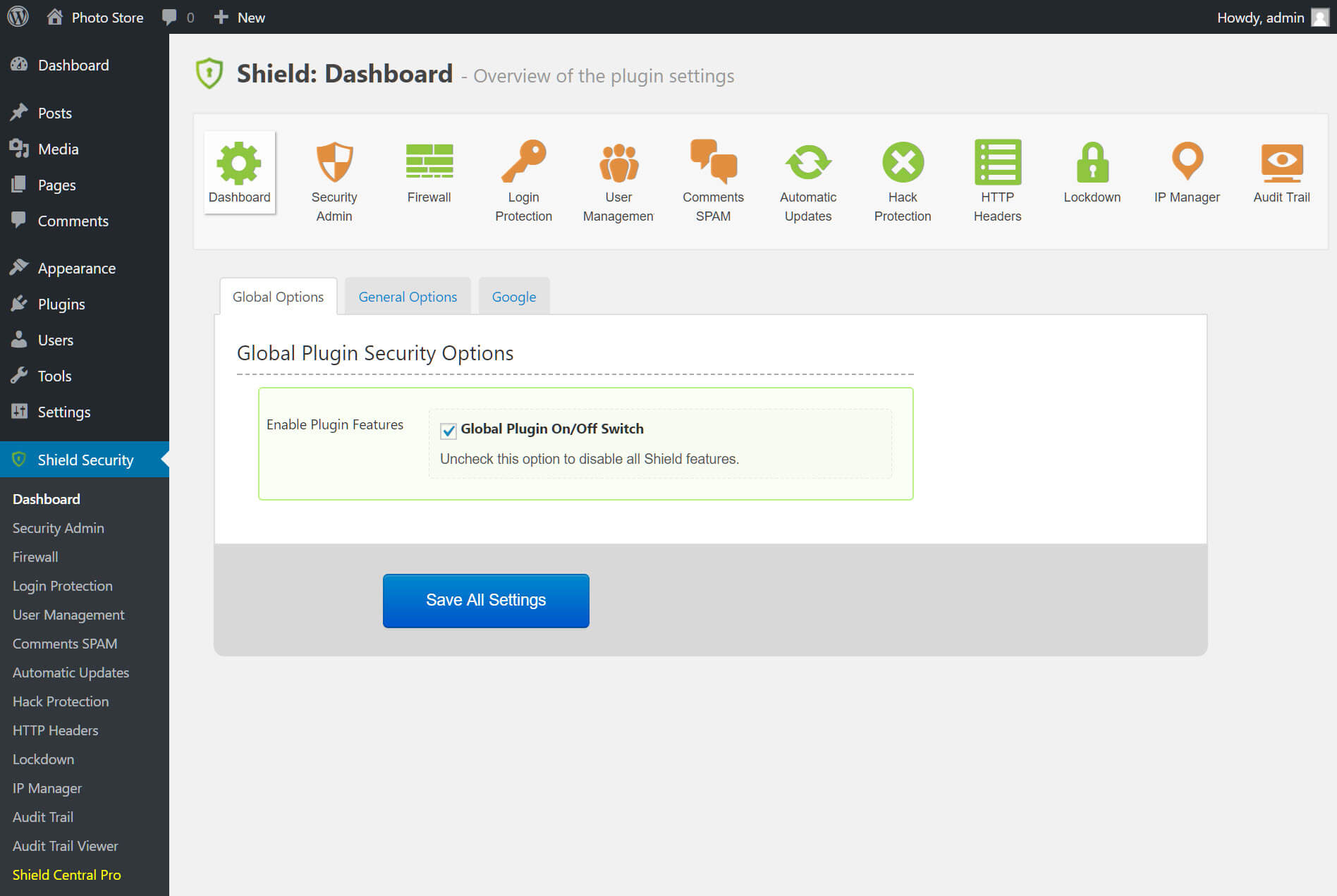1337x896 pixels.
Task: Click Dashboard under Shield Security submenu
Action: (x=47, y=499)
